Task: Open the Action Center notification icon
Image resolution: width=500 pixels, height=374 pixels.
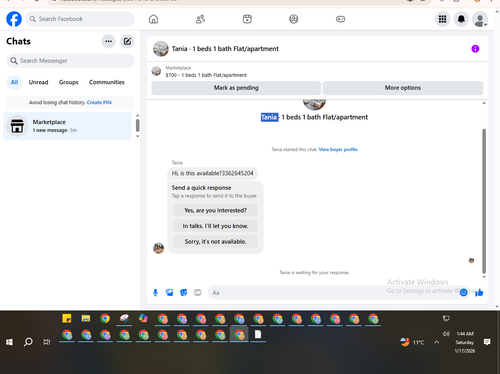Action: (487, 342)
